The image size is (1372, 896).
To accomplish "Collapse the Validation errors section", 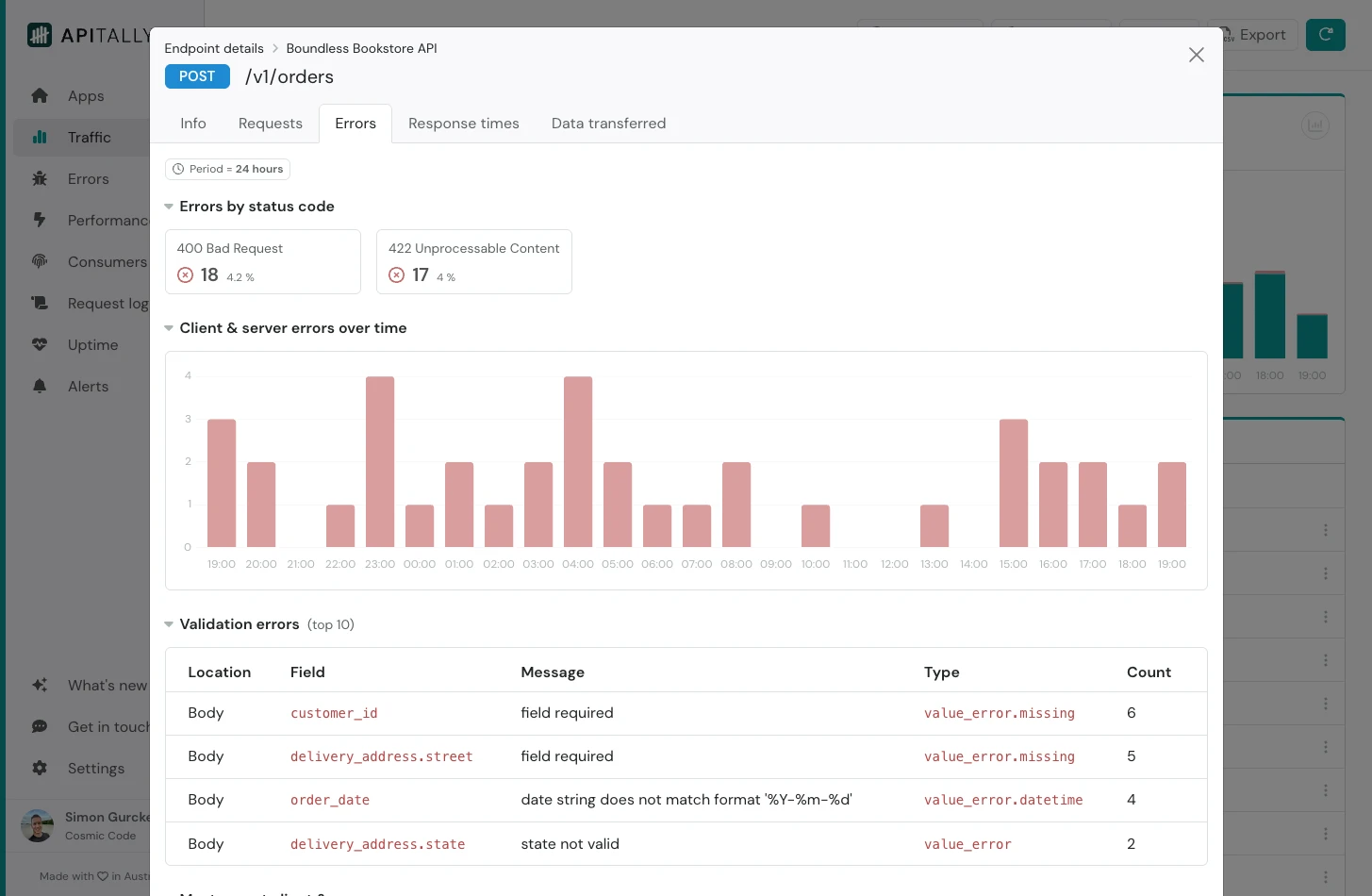I will 170,624.
